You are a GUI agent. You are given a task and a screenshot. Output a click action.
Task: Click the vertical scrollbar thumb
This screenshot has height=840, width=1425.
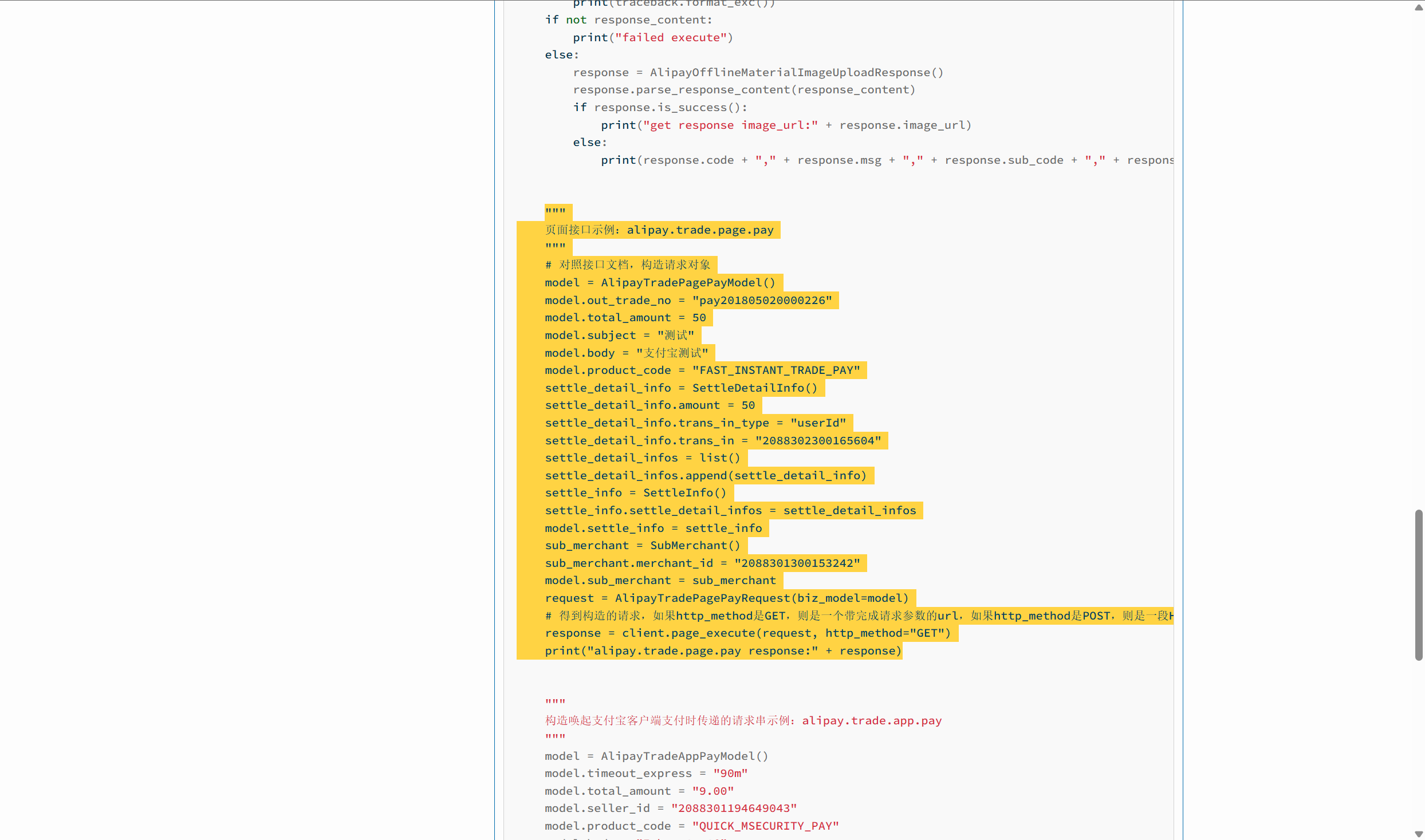1418,584
